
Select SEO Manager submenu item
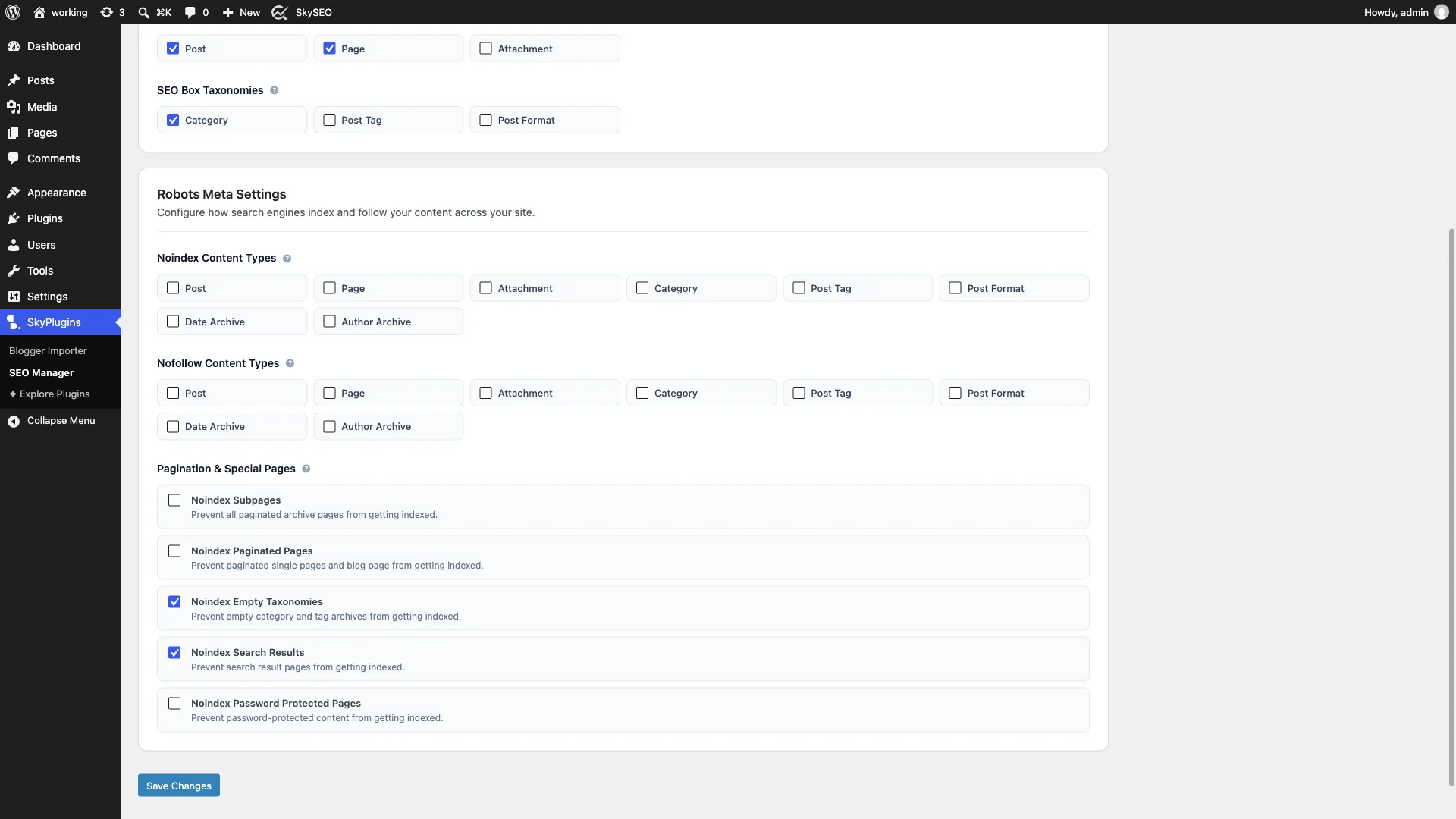[41, 373]
